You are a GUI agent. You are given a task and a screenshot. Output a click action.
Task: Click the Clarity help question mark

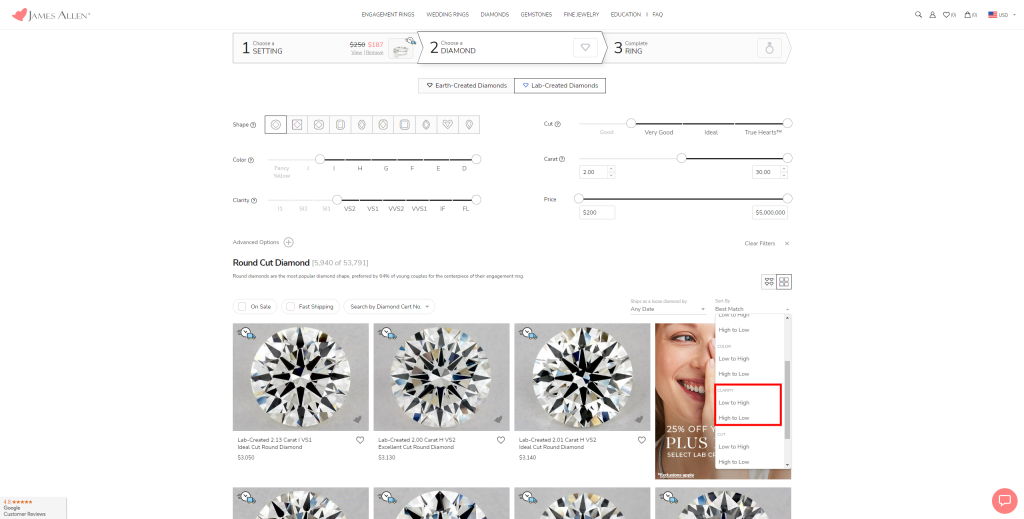point(254,200)
